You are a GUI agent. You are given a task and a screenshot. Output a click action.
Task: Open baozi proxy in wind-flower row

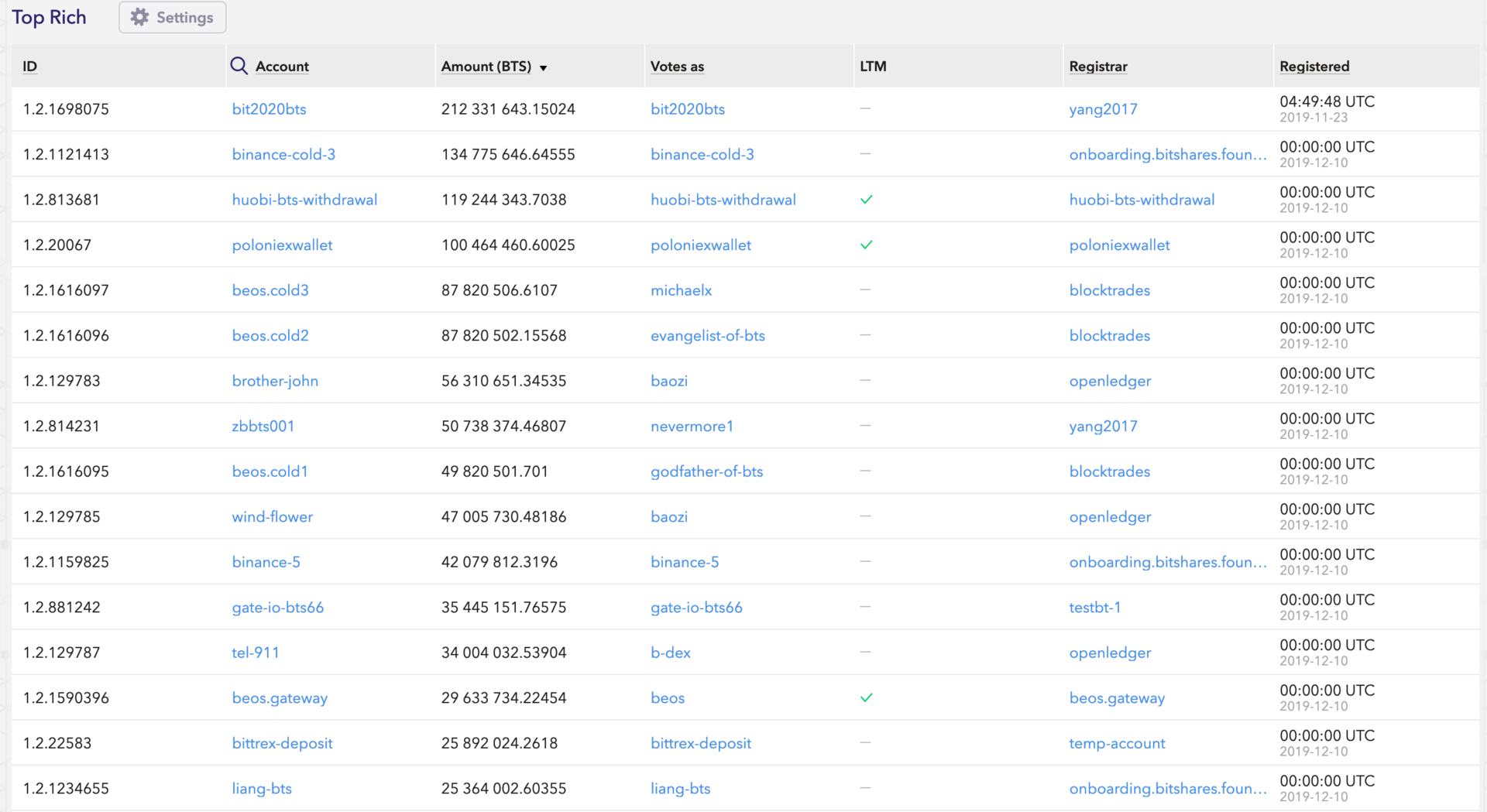point(669,517)
